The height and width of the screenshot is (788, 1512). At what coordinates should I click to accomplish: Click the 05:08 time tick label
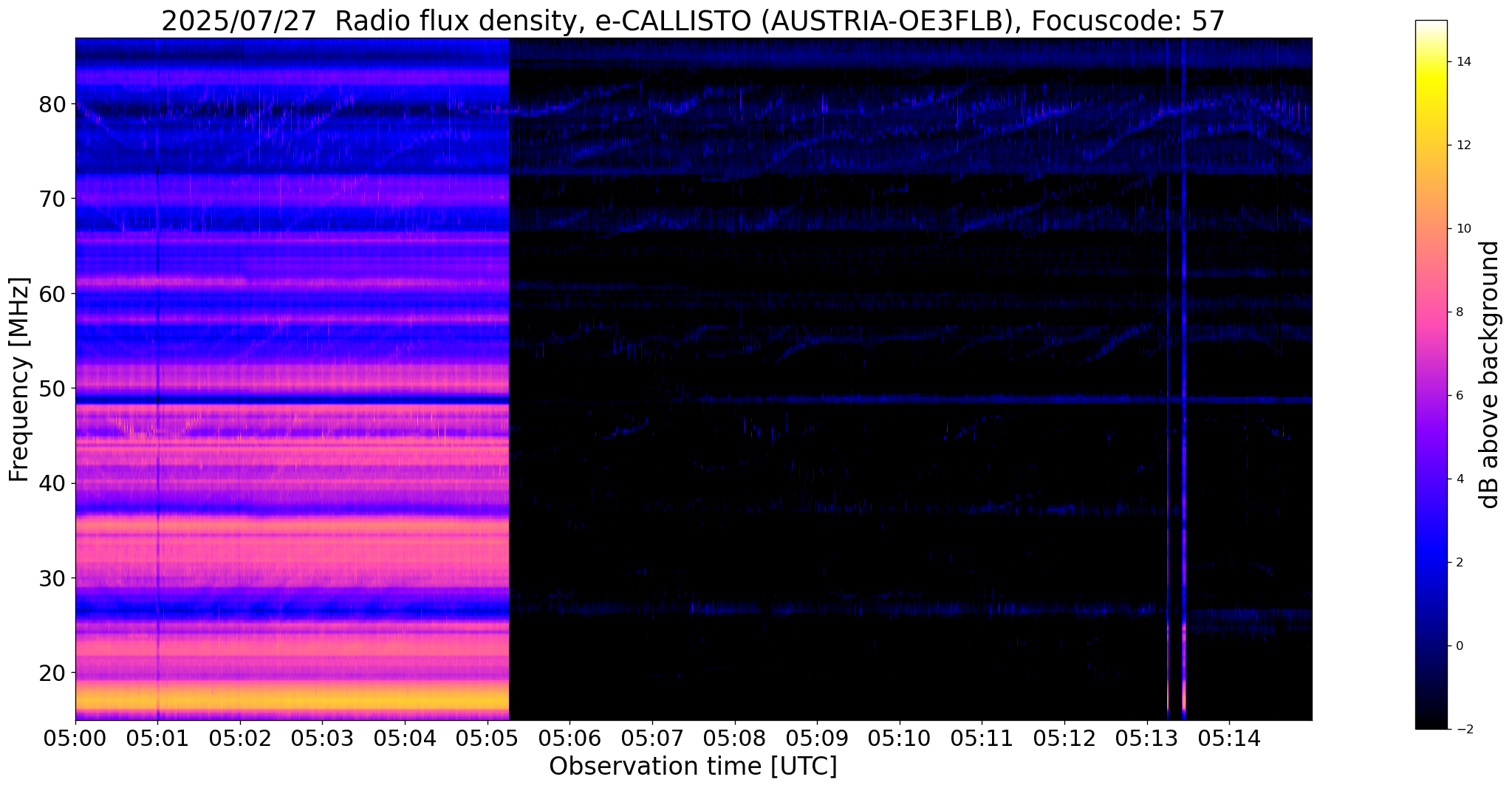pos(735,739)
